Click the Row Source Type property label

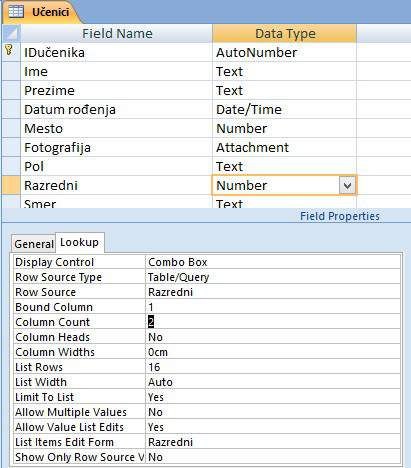79,277
